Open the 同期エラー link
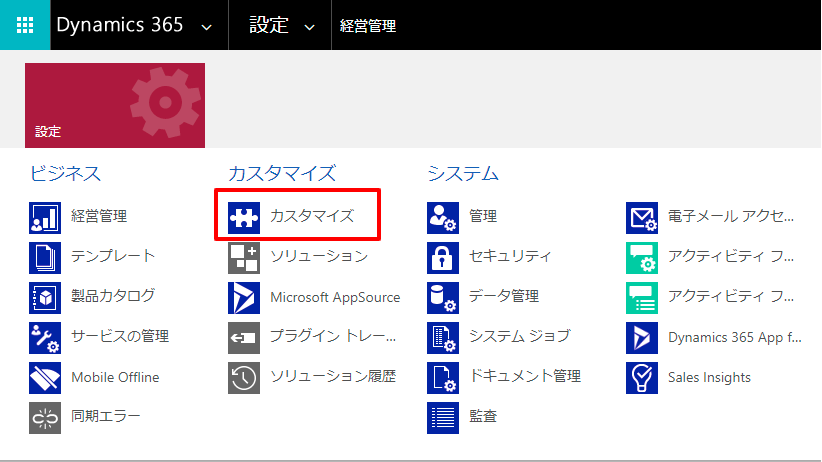Image resolution: width=822 pixels, height=462 pixels. point(106,416)
